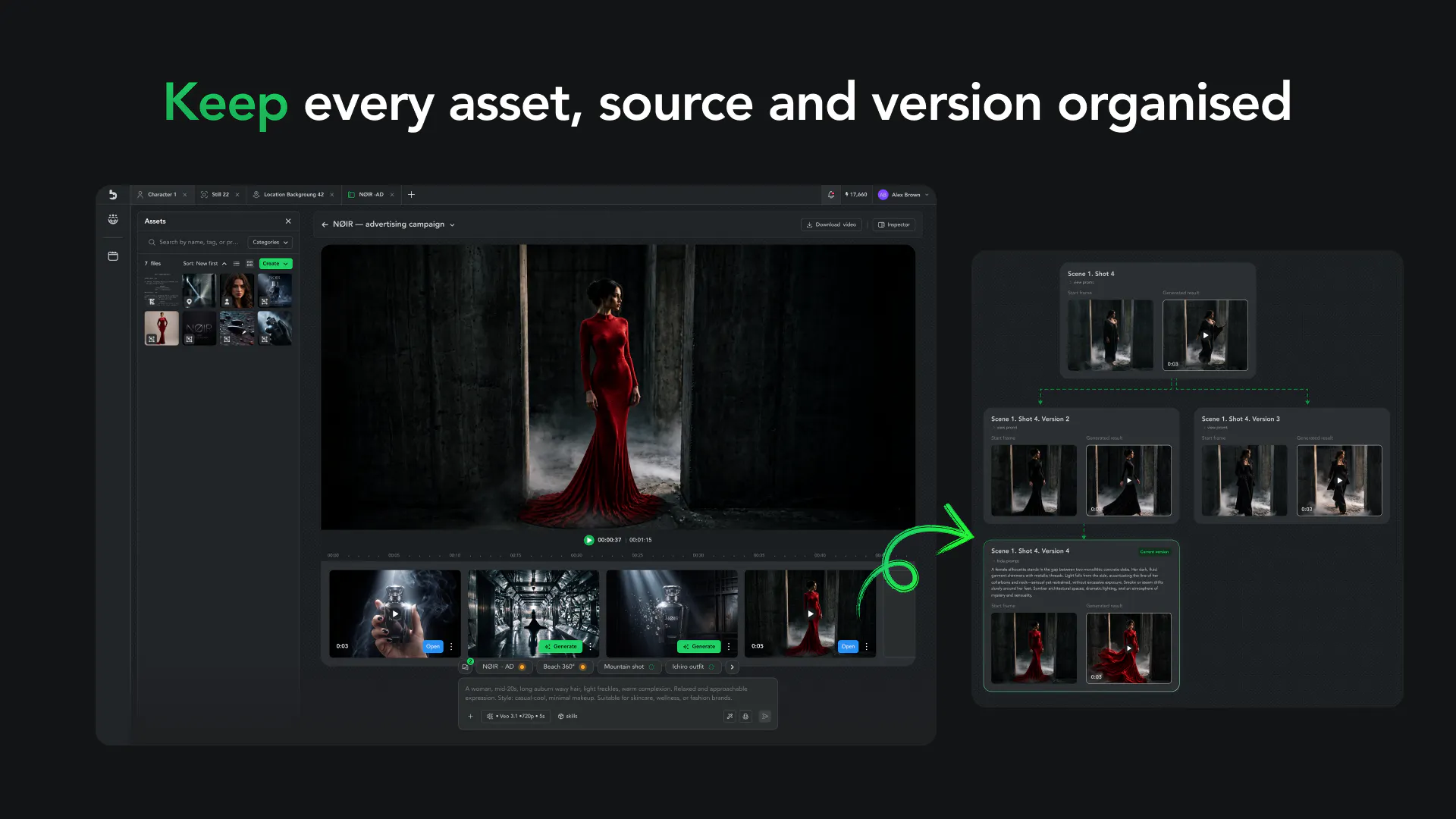
Task: Switch to the Location Backgroung 42 tab
Action: tap(293, 195)
